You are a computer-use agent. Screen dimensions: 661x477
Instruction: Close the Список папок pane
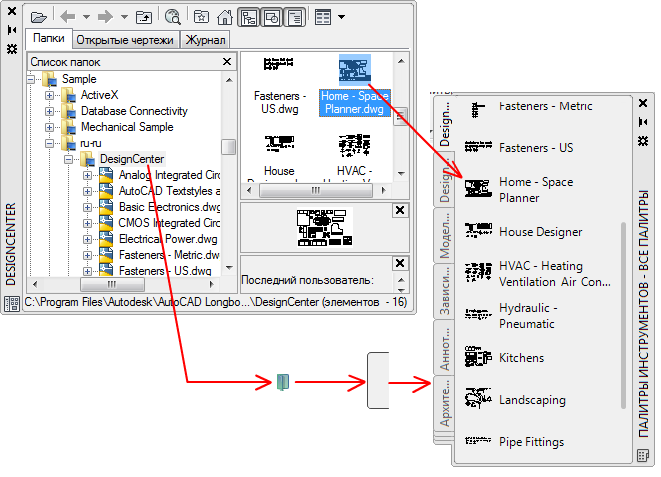227,62
